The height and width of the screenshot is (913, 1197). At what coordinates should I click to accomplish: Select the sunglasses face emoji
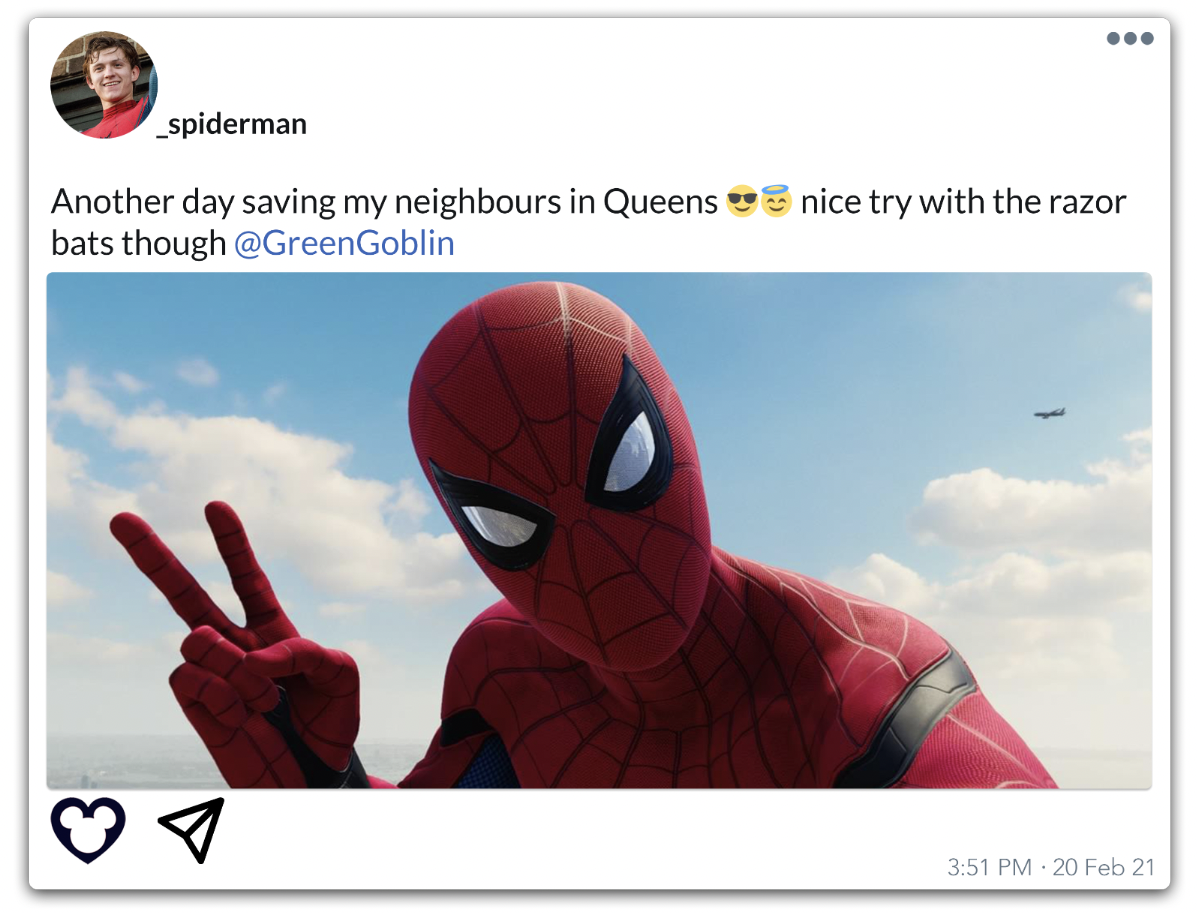coord(741,202)
